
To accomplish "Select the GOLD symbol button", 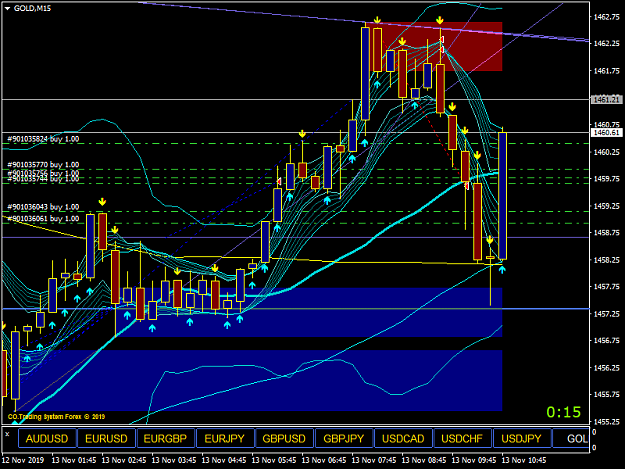I will pos(571,439).
